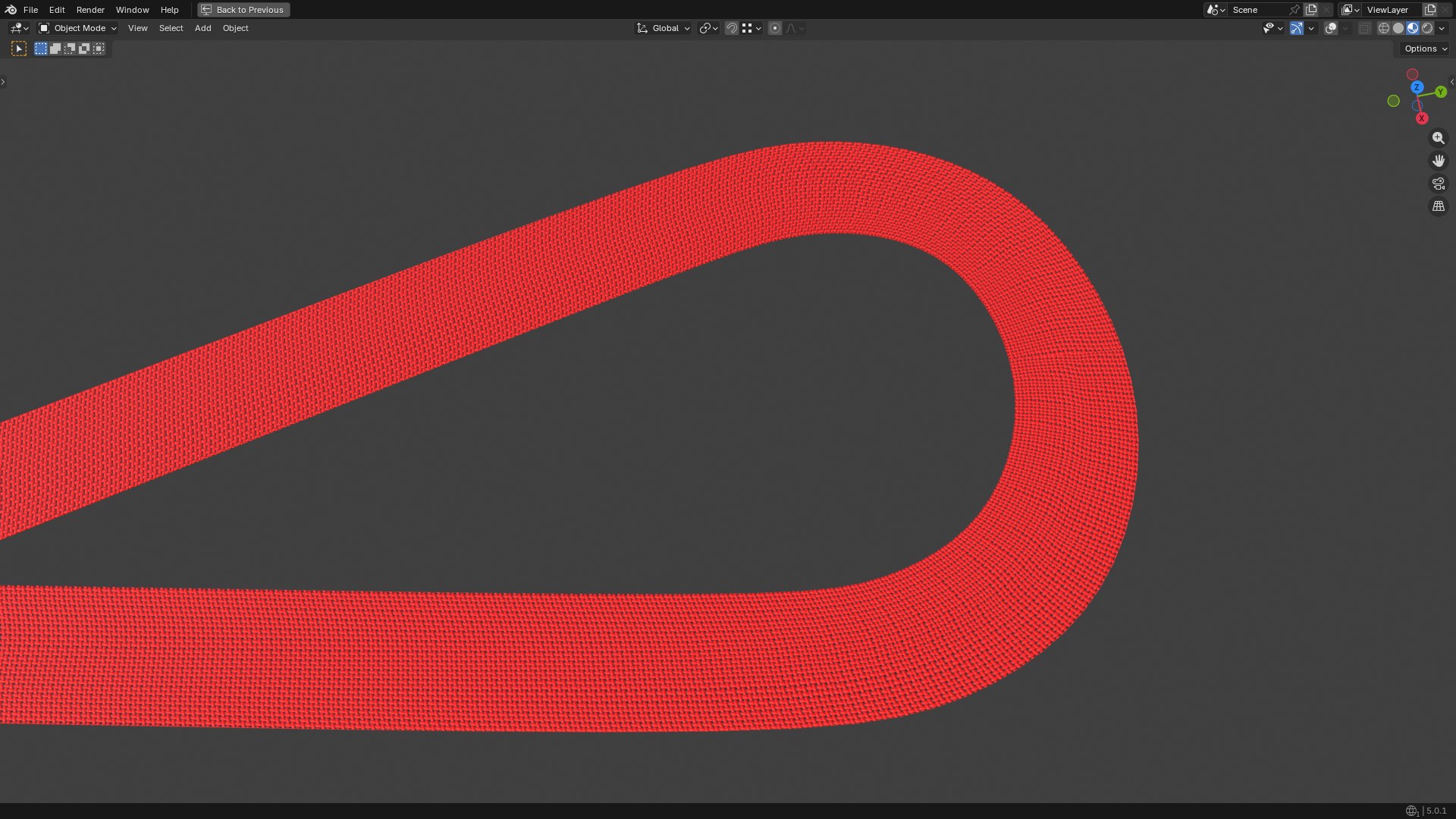The width and height of the screenshot is (1456, 819).
Task: Choose Set a new selection mode
Action: point(41,49)
